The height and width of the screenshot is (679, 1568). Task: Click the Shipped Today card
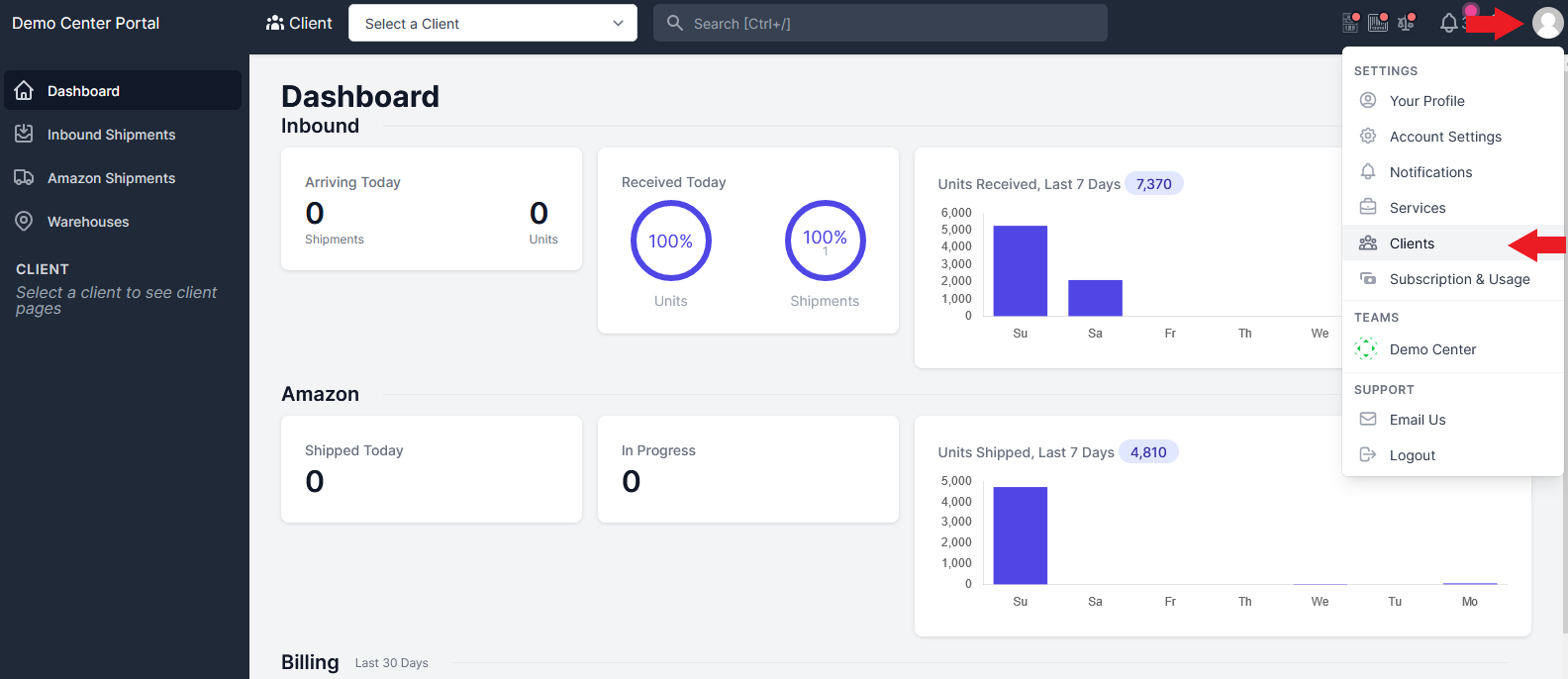coord(432,469)
